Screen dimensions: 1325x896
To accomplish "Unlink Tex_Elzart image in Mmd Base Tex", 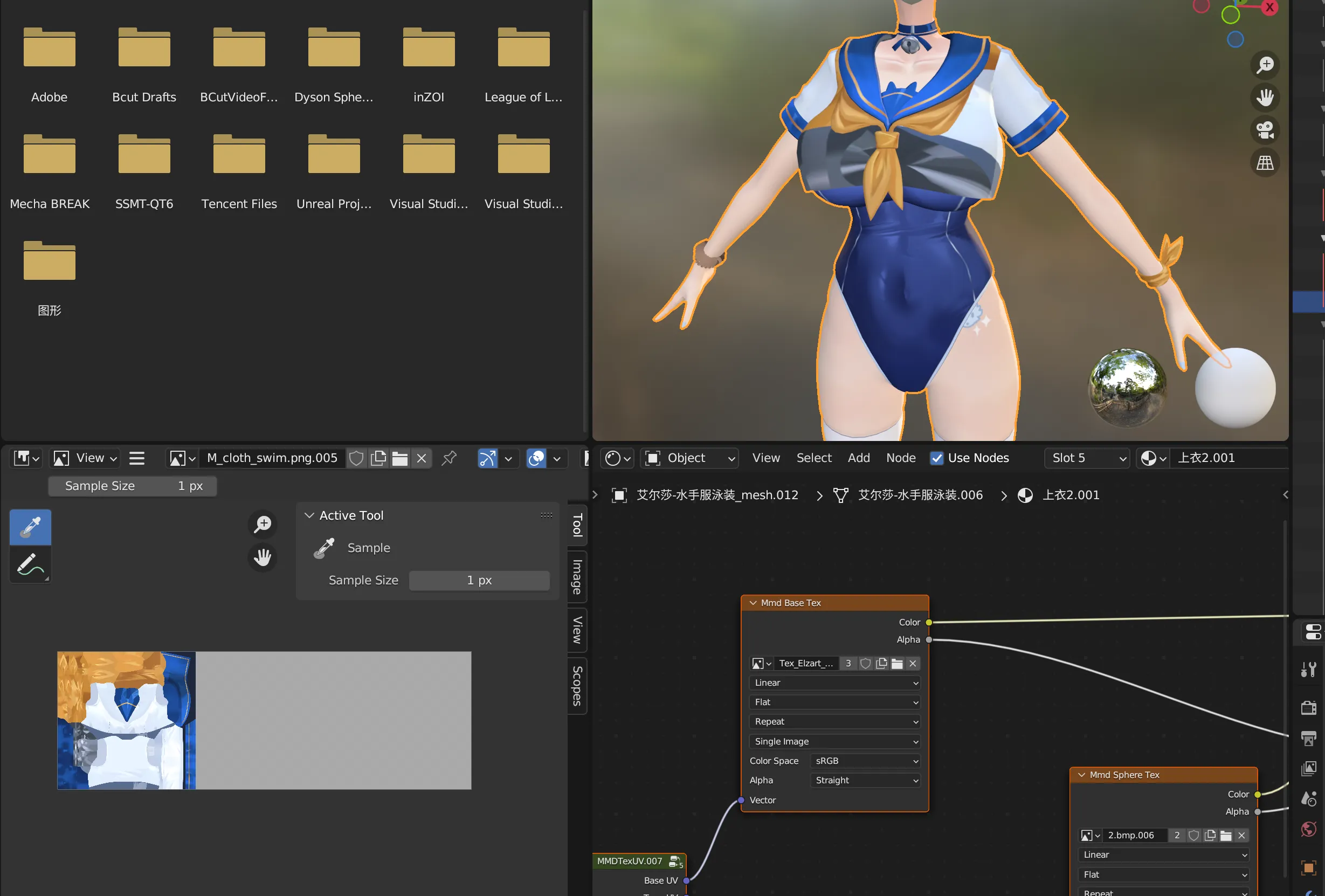I will (x=913, y=663).
